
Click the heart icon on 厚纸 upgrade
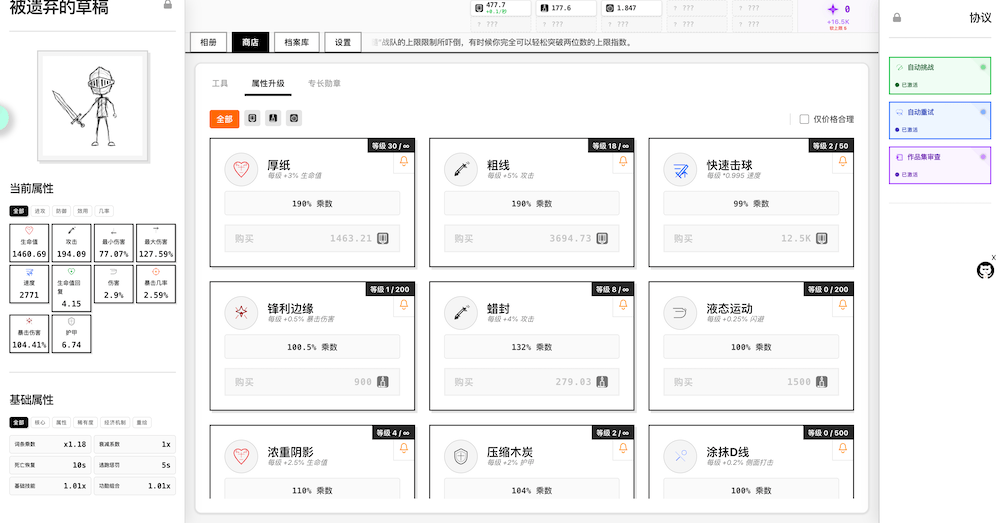point(240,170)
